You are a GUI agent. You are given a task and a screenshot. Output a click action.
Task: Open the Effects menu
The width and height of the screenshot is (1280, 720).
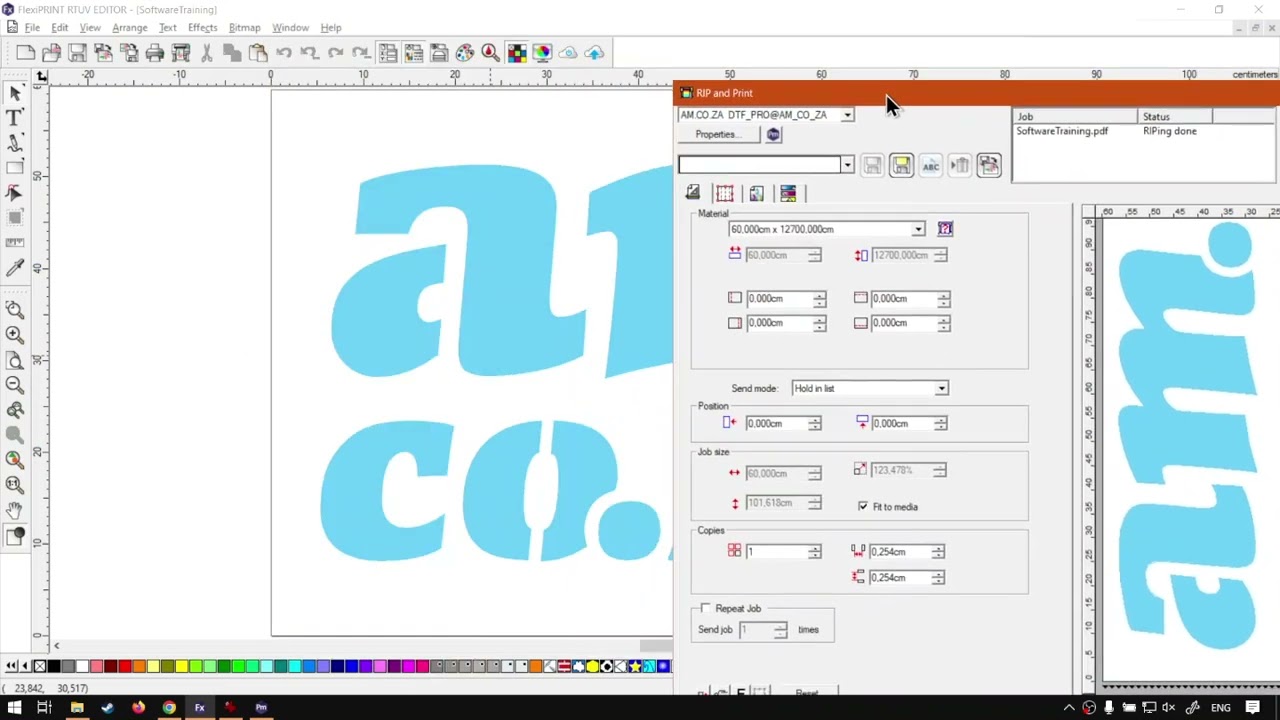(202, 27)
